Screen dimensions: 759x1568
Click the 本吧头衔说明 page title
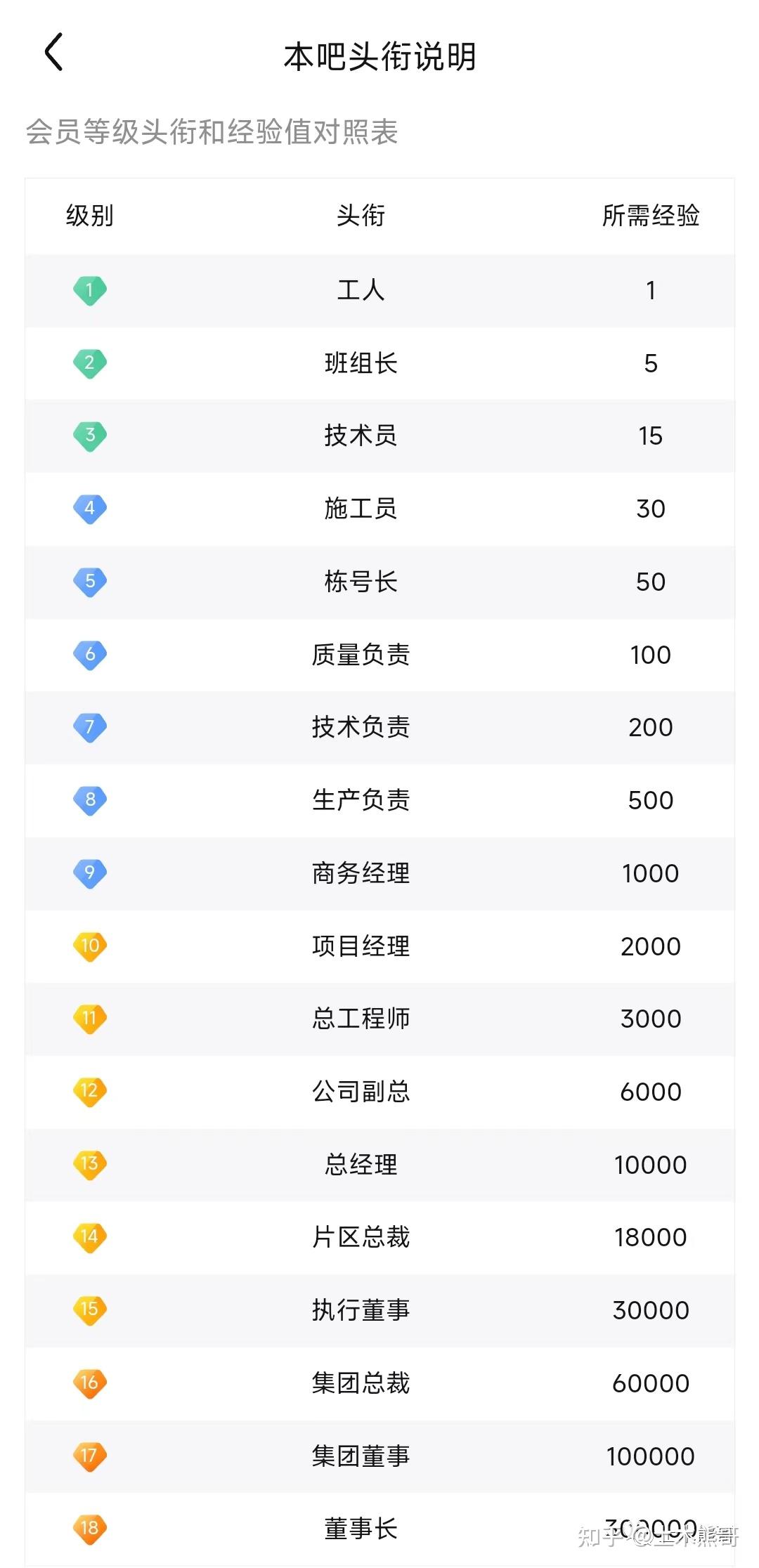[x=379, y=56]
